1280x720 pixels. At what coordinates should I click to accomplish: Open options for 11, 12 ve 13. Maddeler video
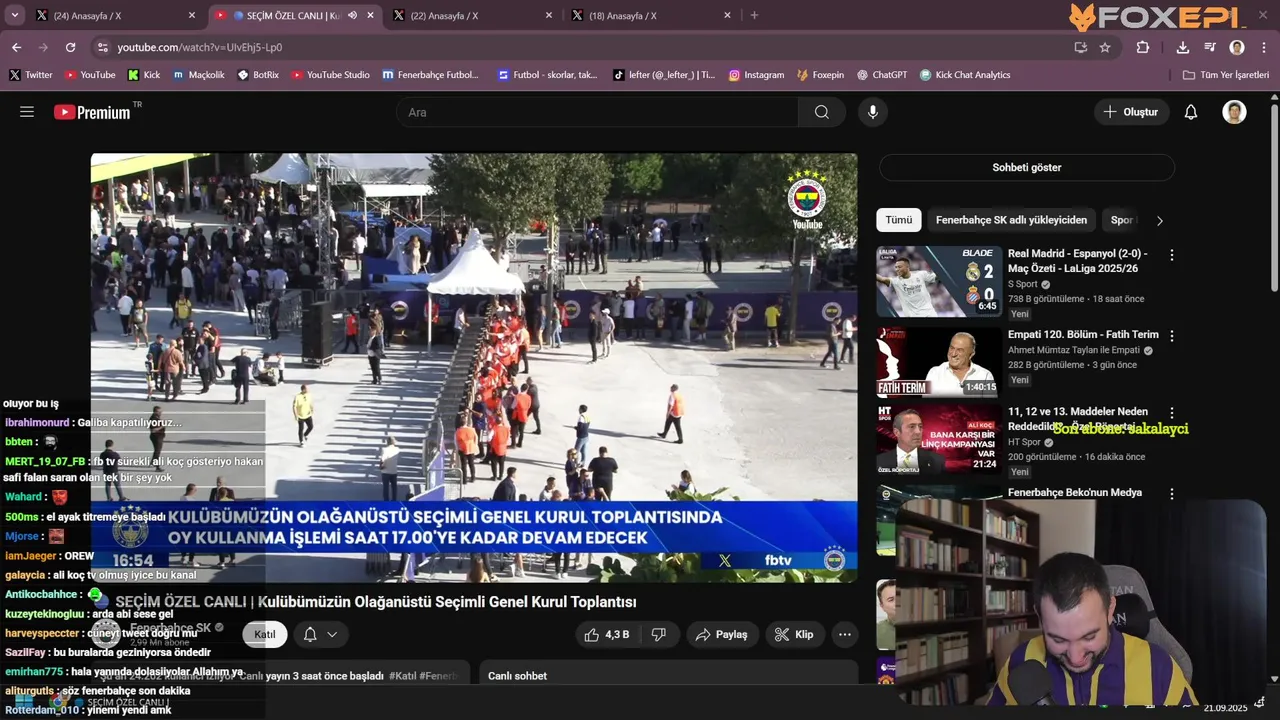(1172, 413)
